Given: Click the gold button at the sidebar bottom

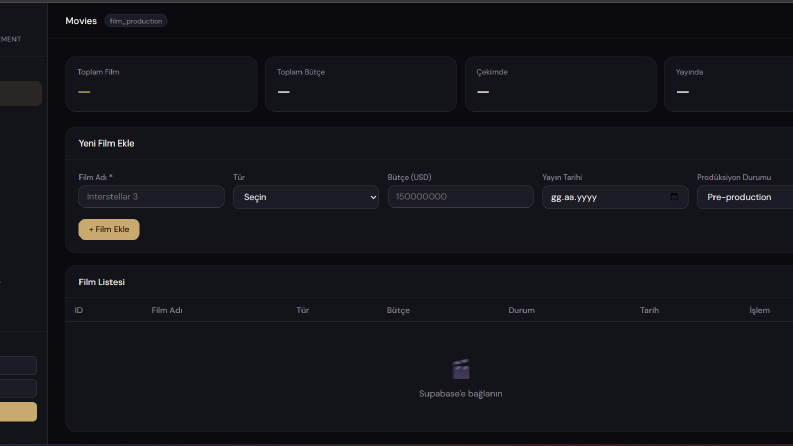Looking at the screenshot, I should coord(18,412).
